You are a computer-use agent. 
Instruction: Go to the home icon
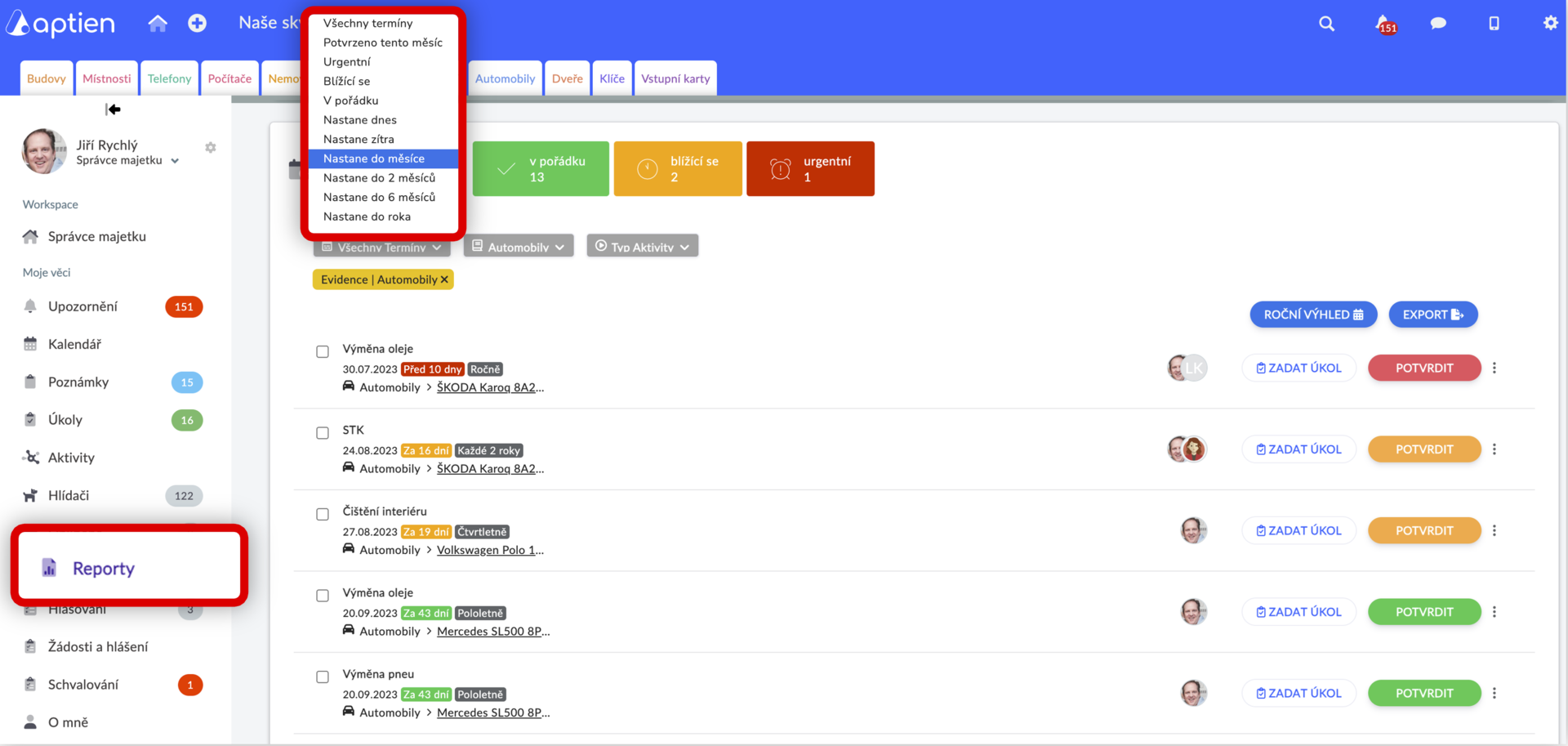pyautogui.click(x=158, y=23)
